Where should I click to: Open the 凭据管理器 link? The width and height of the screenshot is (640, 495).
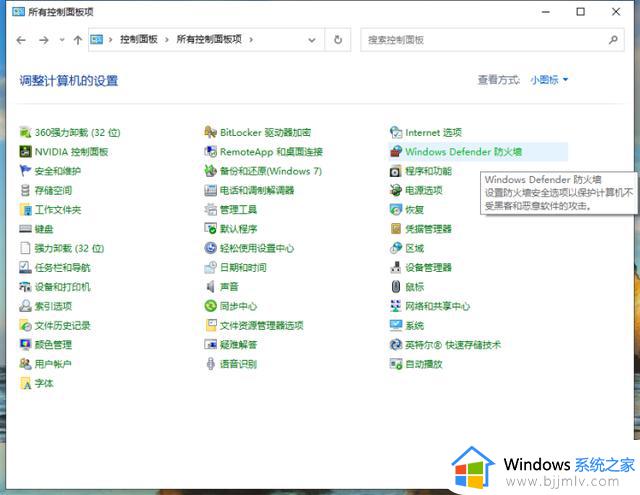pos(429,229)
